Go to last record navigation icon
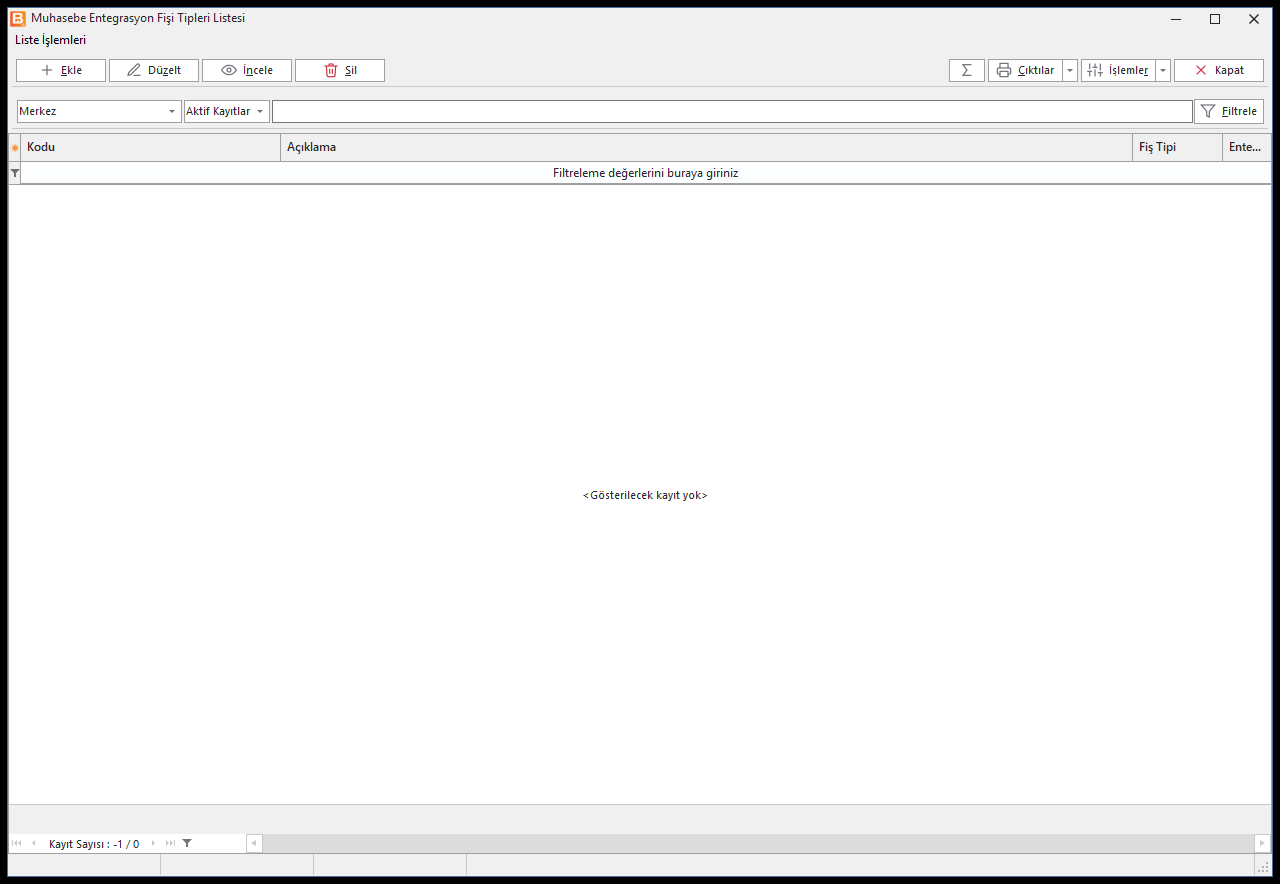This screenshot has height=884, width=1280. pyautogui.click(x=170, y=844)
